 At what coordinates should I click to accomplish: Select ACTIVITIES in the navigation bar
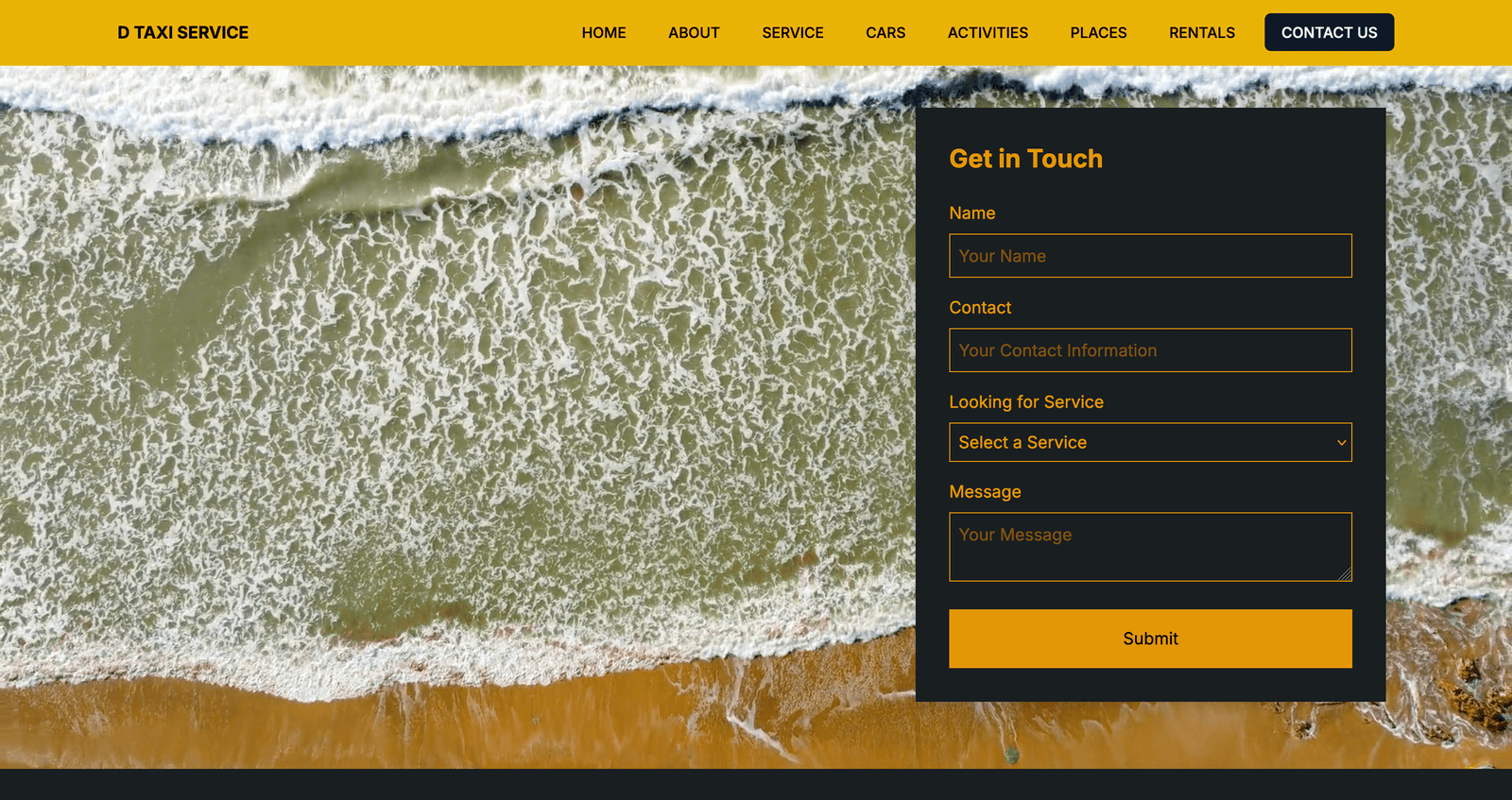pyautogui.click(x=988, y=33)
